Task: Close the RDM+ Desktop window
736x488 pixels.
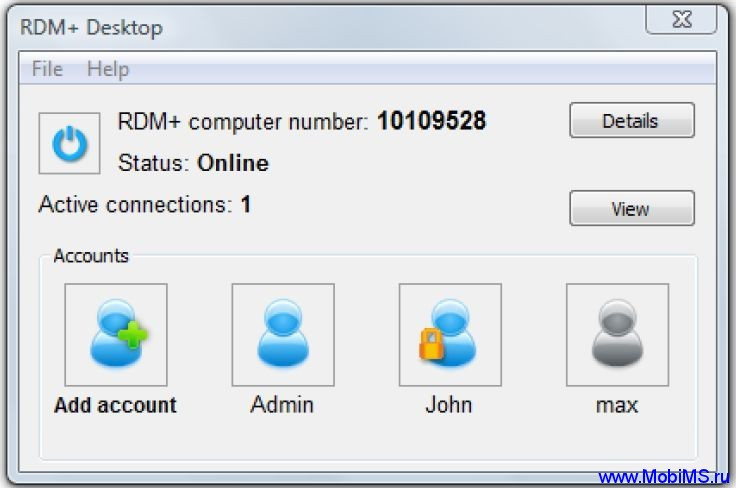Action: (682, 20)
